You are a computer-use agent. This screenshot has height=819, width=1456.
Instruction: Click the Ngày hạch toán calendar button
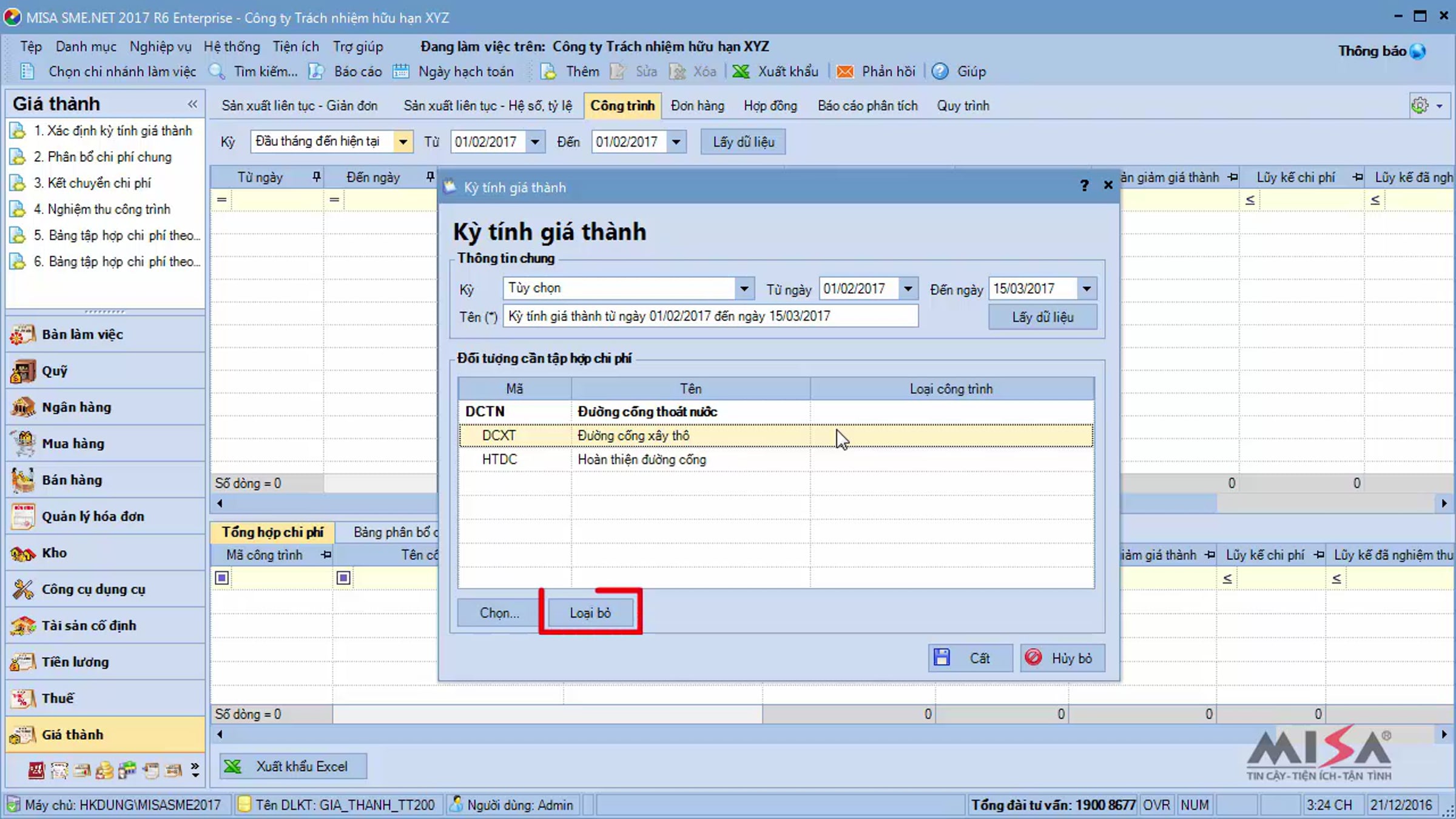pos(453,72)
